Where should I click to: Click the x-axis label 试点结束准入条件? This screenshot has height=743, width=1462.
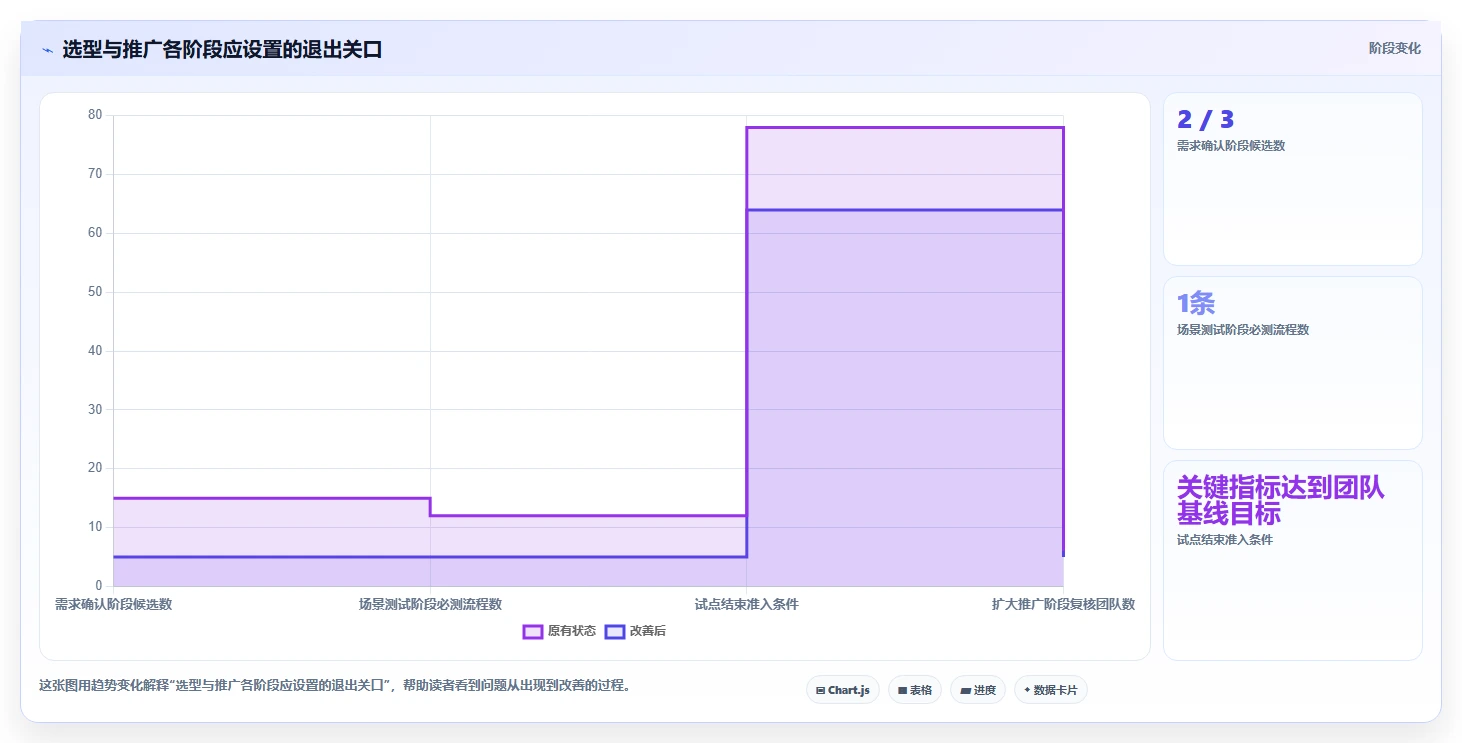[x=747, y=604]
